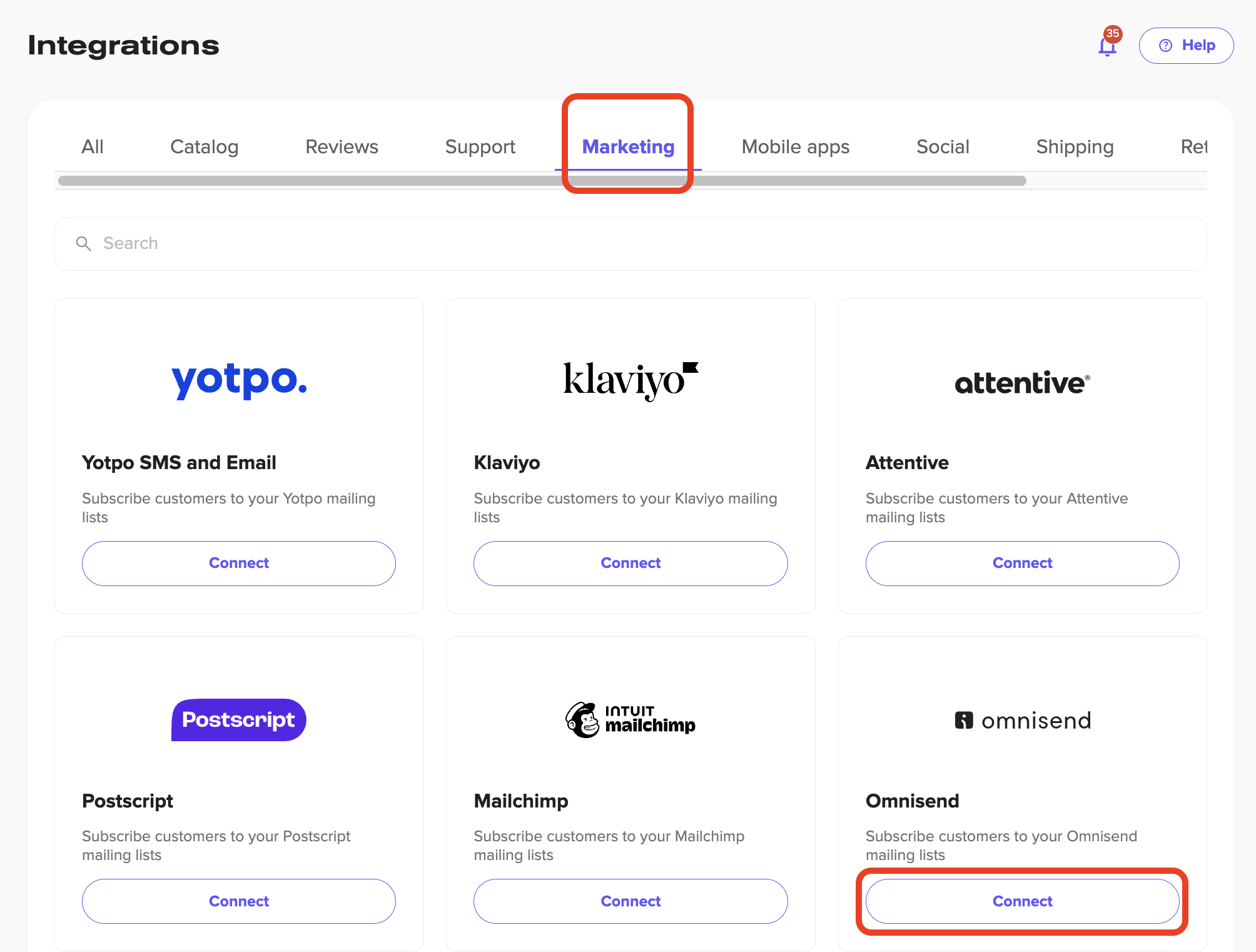Click the Postscript logo
The height and width of the screenshot is (952, 1256).
tap(239, 720)
